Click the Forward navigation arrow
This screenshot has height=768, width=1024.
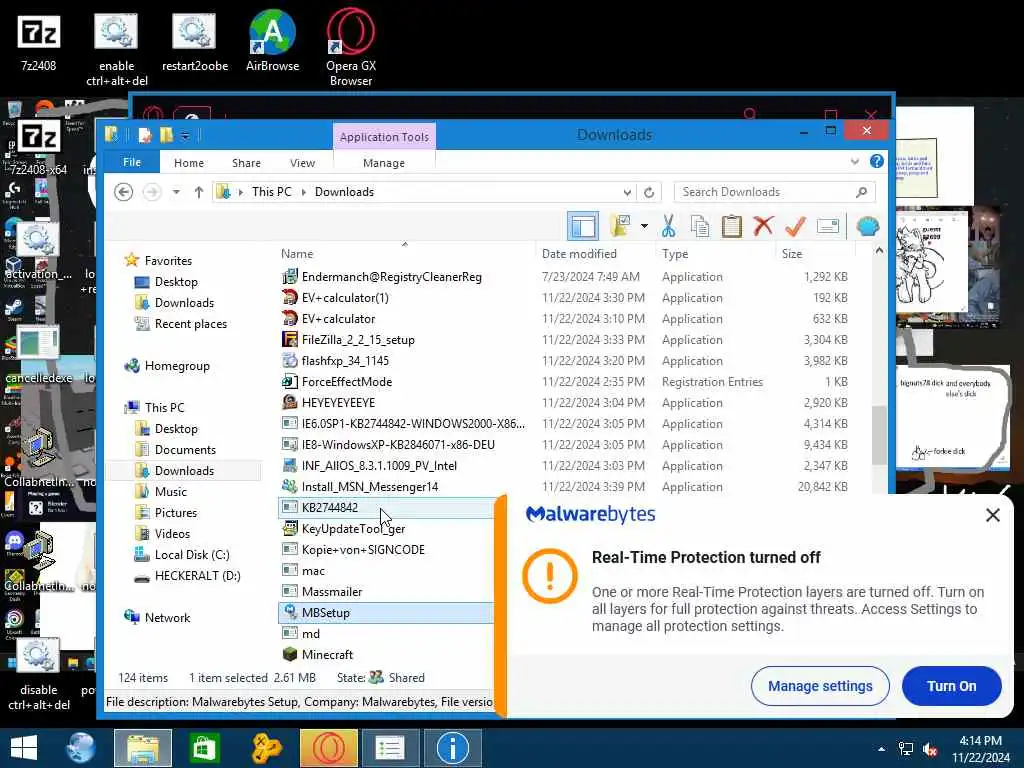(x=152, y=192)
